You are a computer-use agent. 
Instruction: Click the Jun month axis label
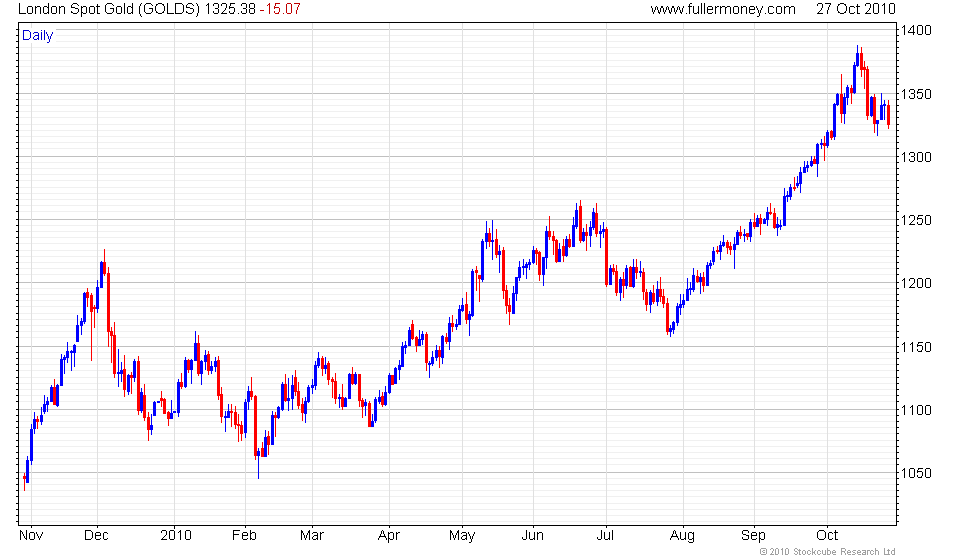(x=532, y=536)
